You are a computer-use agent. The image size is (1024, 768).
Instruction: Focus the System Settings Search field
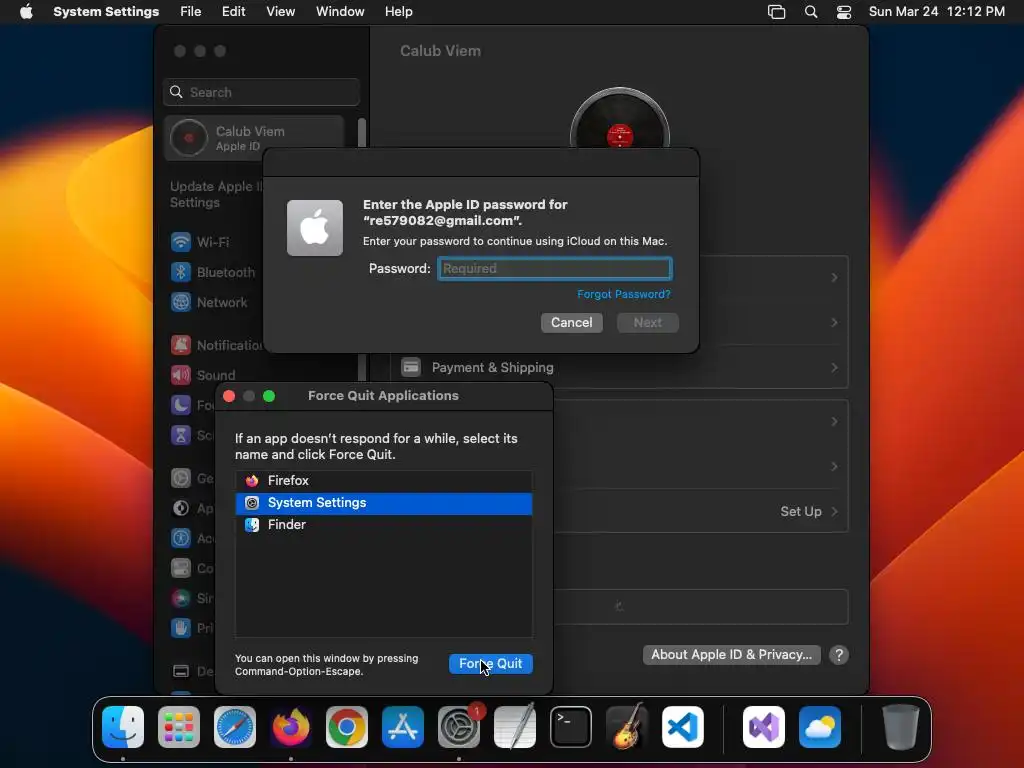[x=261, y=92]
